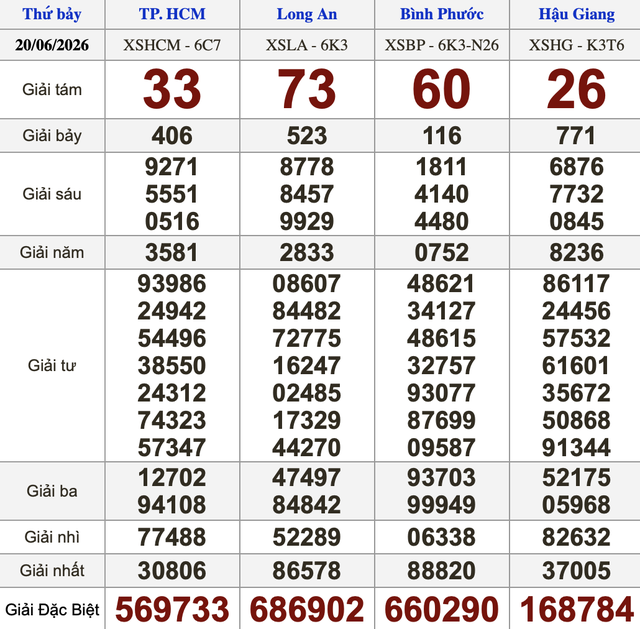Viewport: 640px width, 629px height.
Task: Select the code XSHCM - 6C7
Action: [x=172, y=45]
